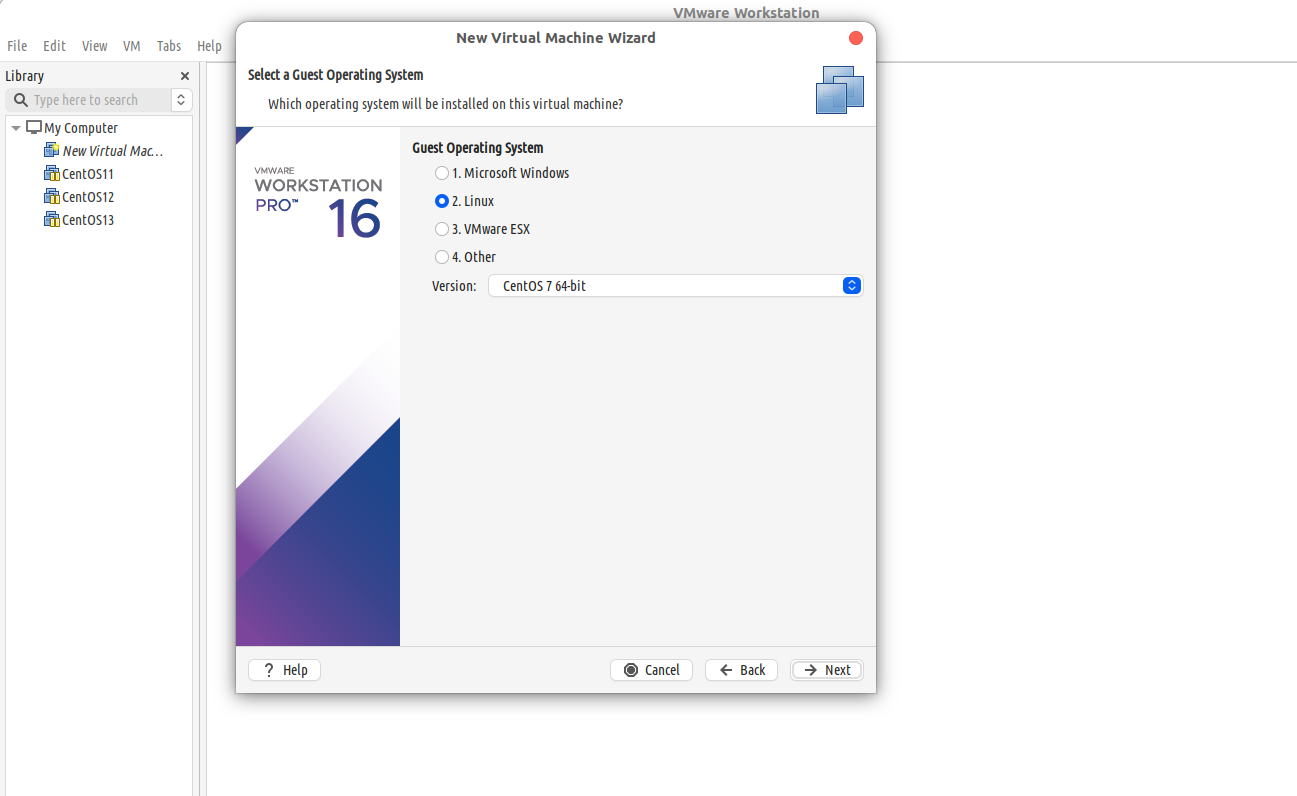Image resolution: width=1297 pixels, height=796 pixels.
Task: Close the wizard with the red button
Action: pyautogui.click(x=856, y=38)
